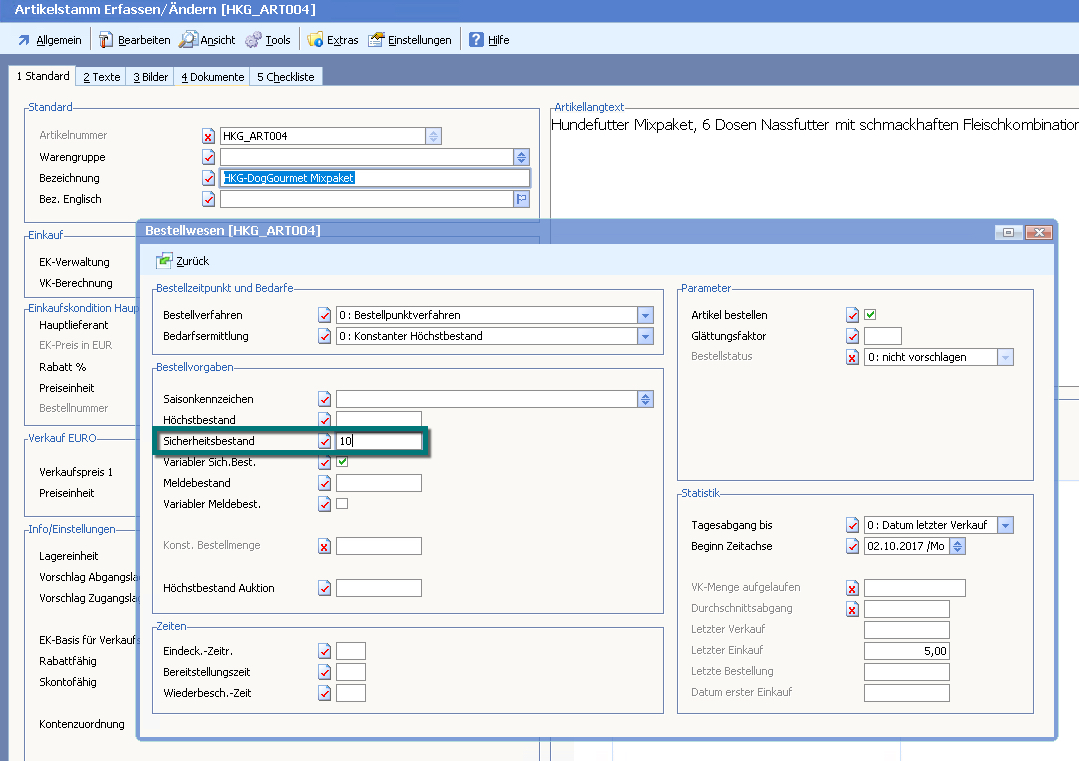The image size is (1079, 761).
Task: Click the Extras toolbar icon
Action: pos(315,40)
